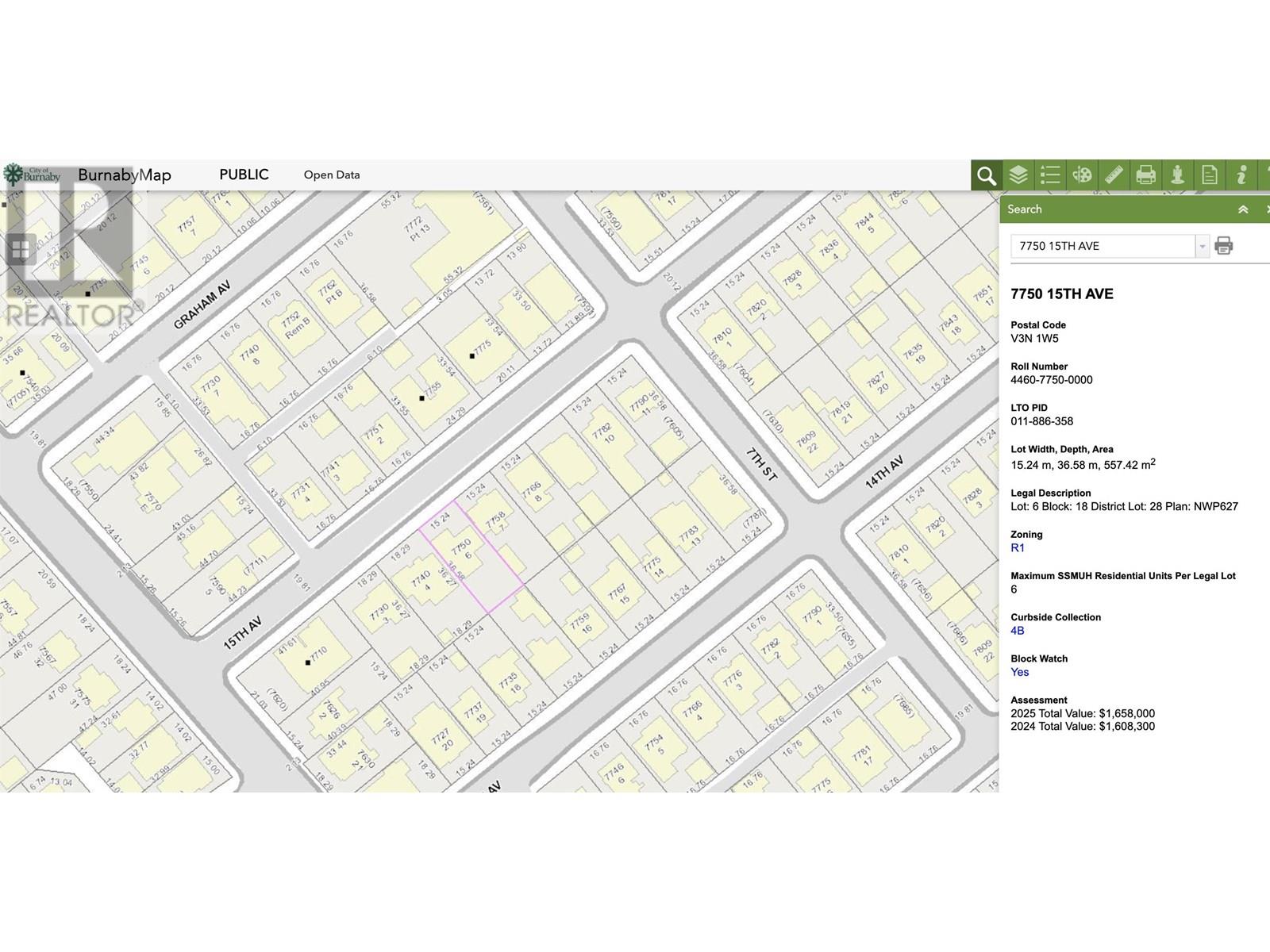Open the basemap gallery grid icon

click(20, 250)
